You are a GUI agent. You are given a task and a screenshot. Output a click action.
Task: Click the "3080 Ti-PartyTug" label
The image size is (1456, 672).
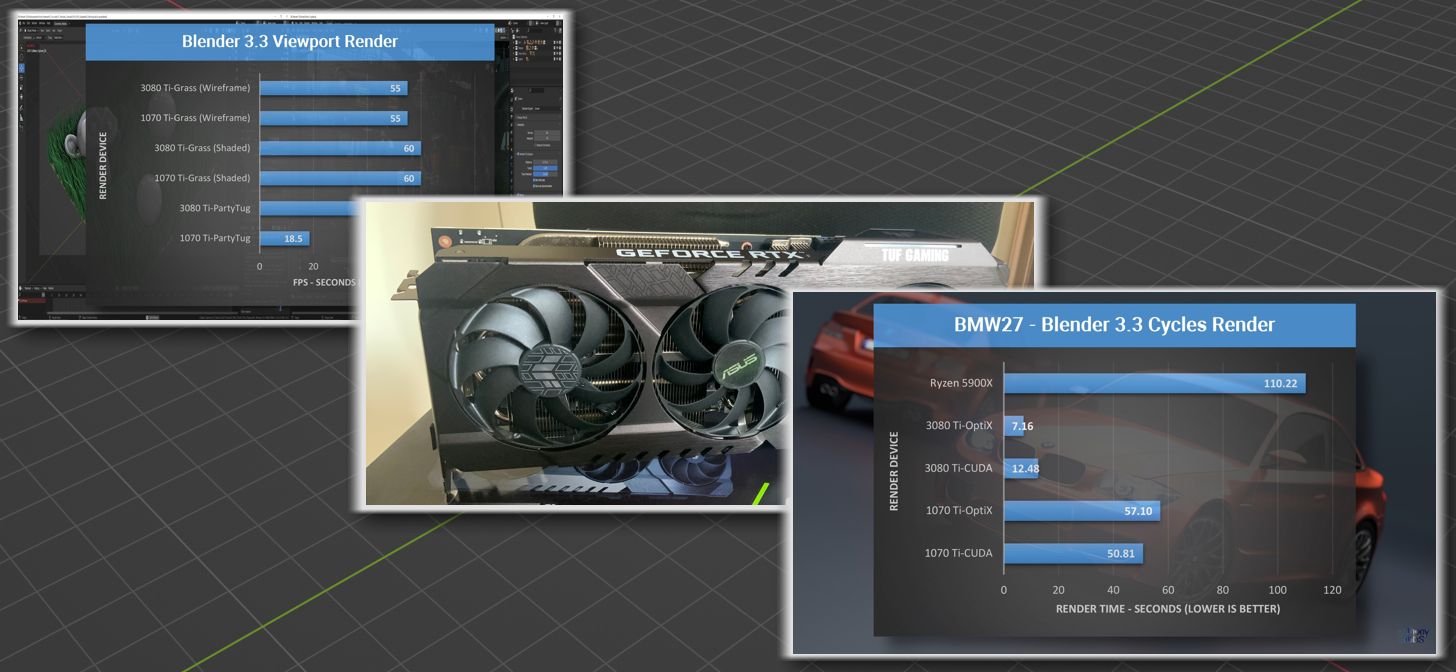pos(214,208)
